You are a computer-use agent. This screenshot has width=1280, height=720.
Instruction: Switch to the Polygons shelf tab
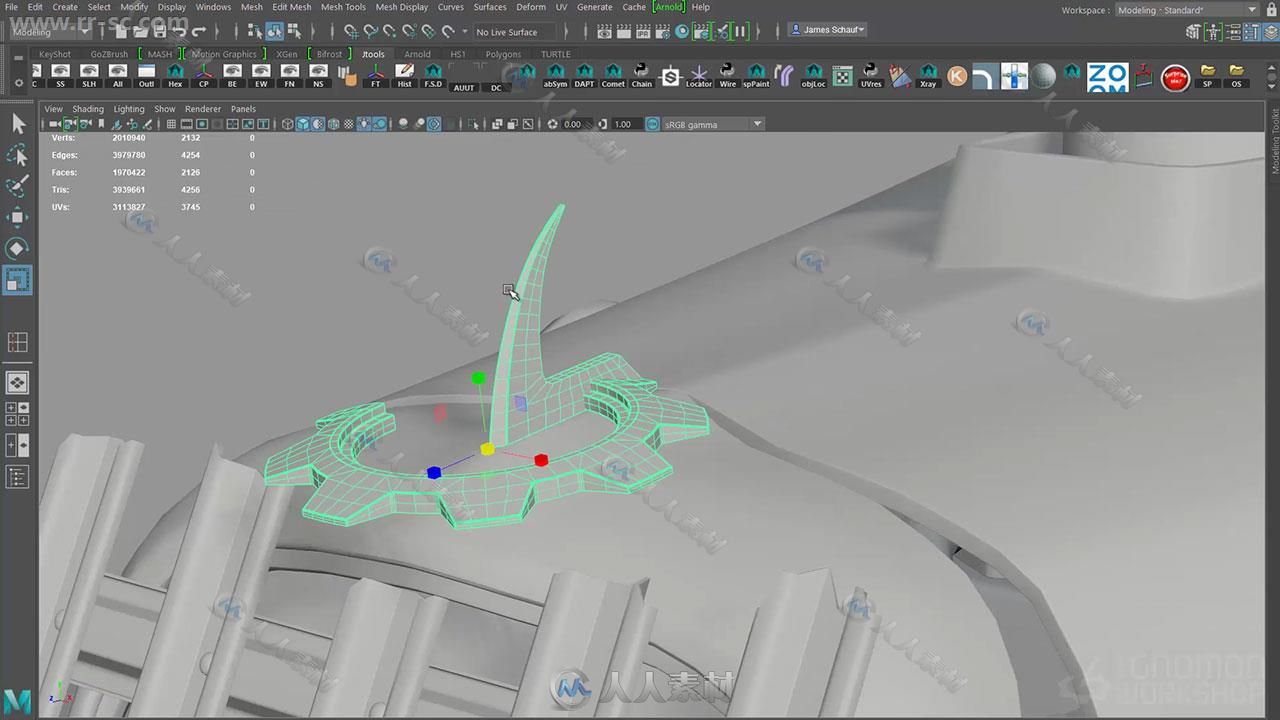(503, 54)
